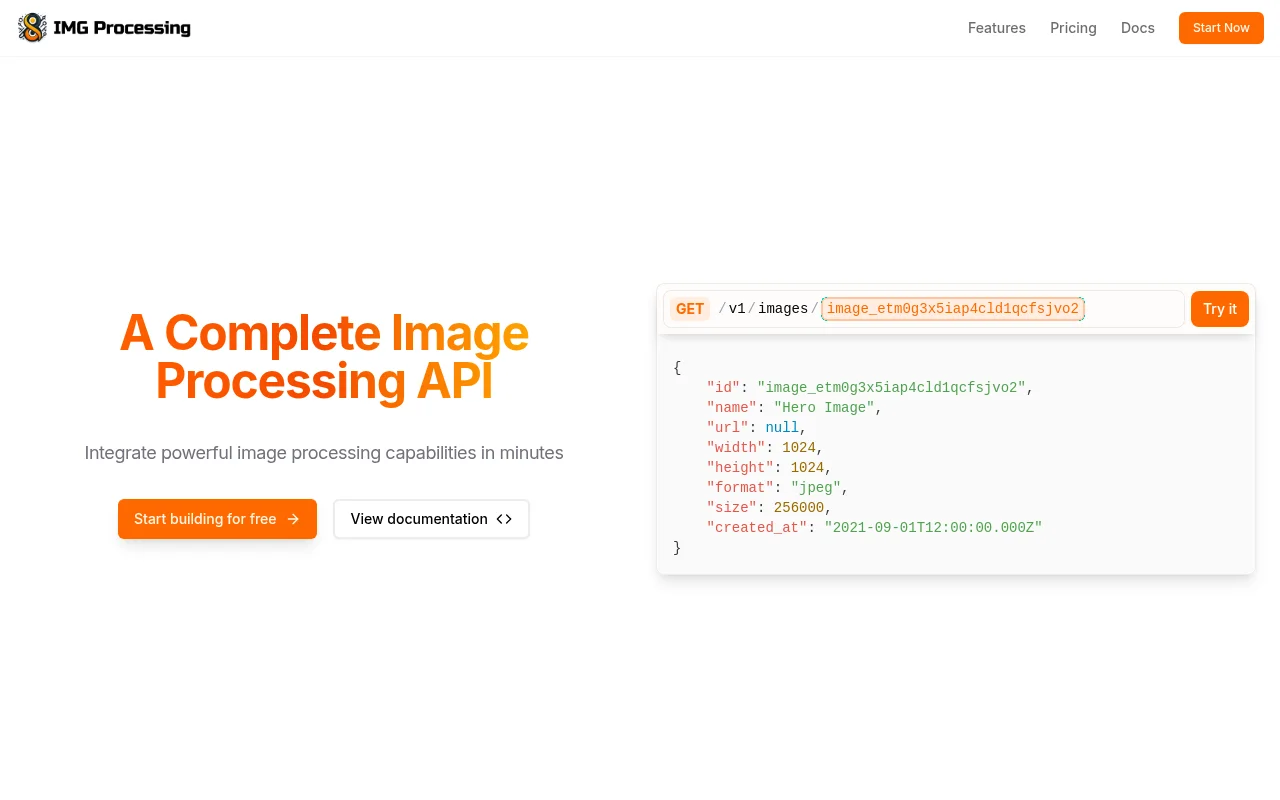Open Docs from the top navigation
The width and height of the screenshot is (1280, 800).
pos(1137,28)
